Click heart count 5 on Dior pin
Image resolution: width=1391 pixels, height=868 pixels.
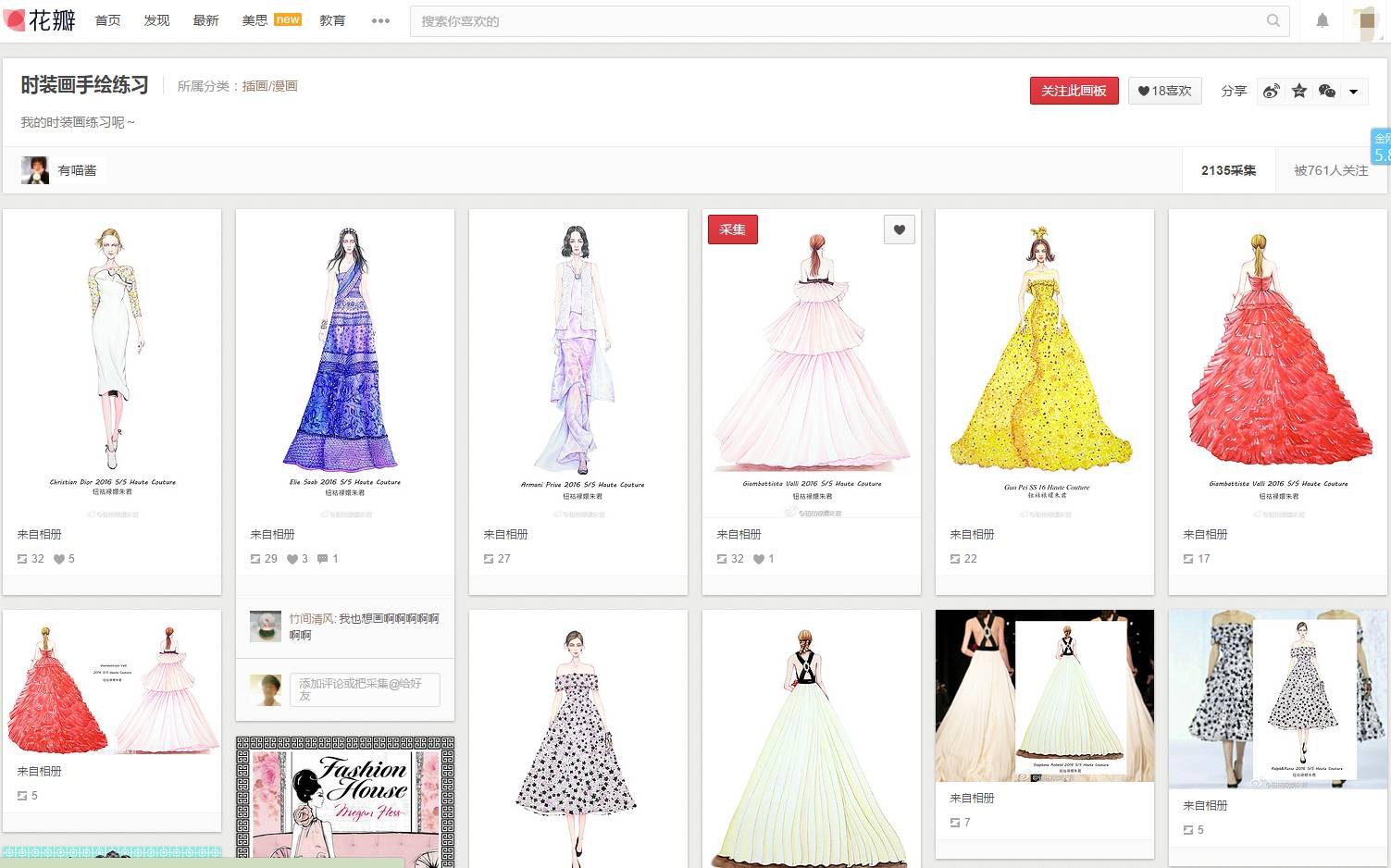coord(64,559)
